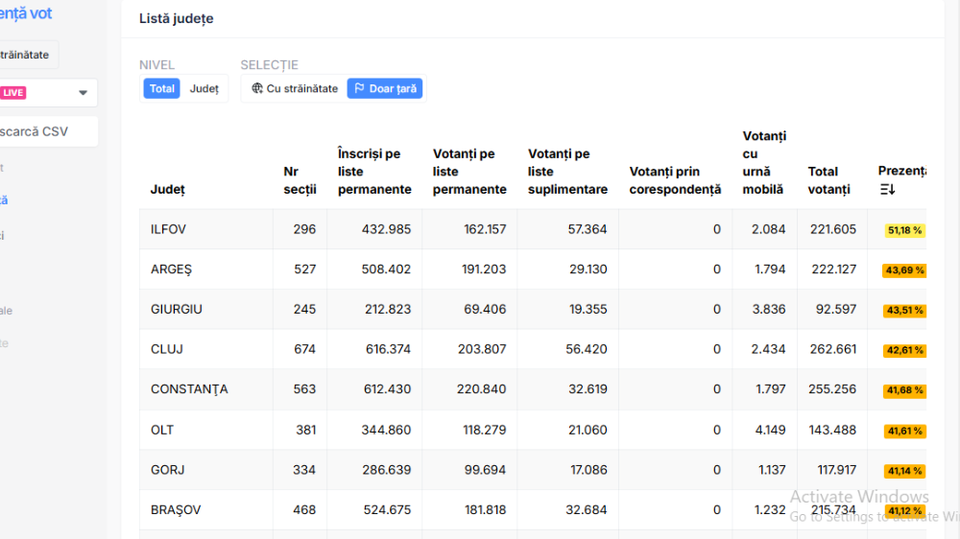Click the Străinătate button in sidebar

click(x=28, y=55)
